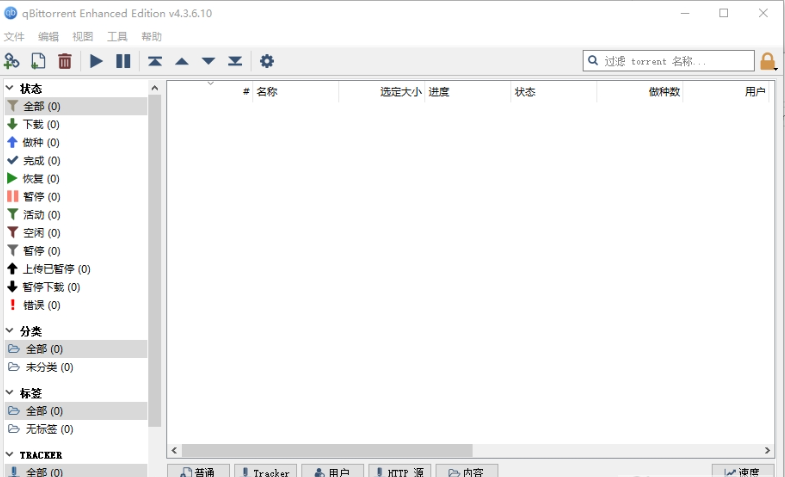785x477 pixels.
Task: Open options gear icon
Action: coord(267,61)
